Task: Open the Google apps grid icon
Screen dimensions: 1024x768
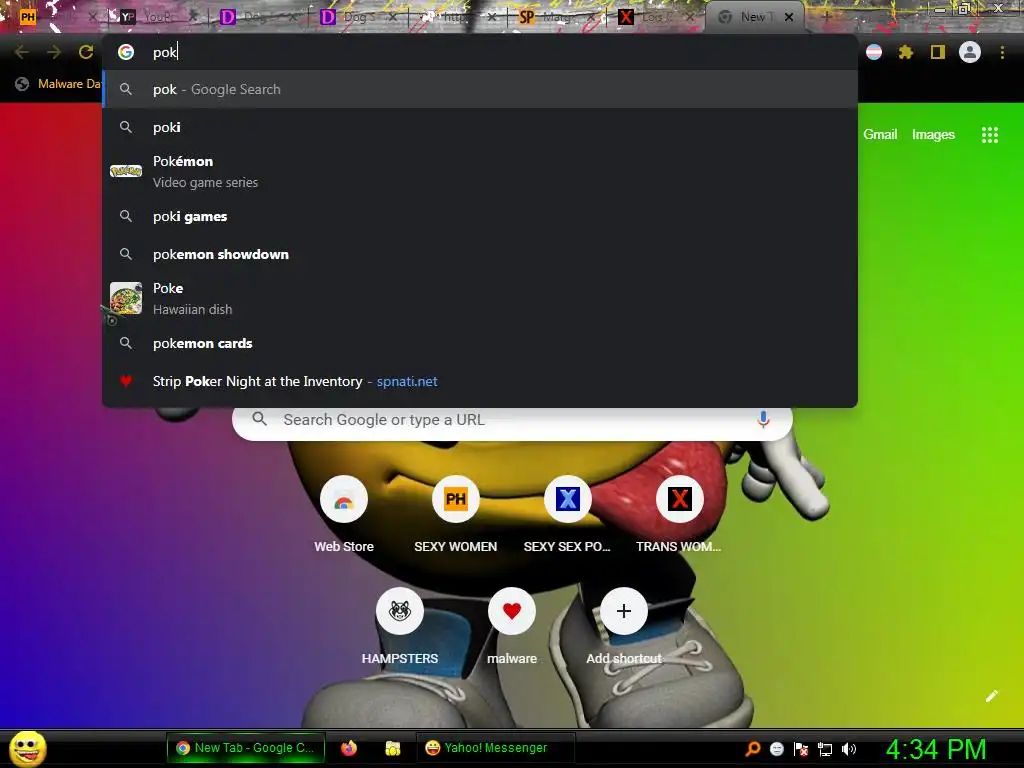Action: pos(989,135)
